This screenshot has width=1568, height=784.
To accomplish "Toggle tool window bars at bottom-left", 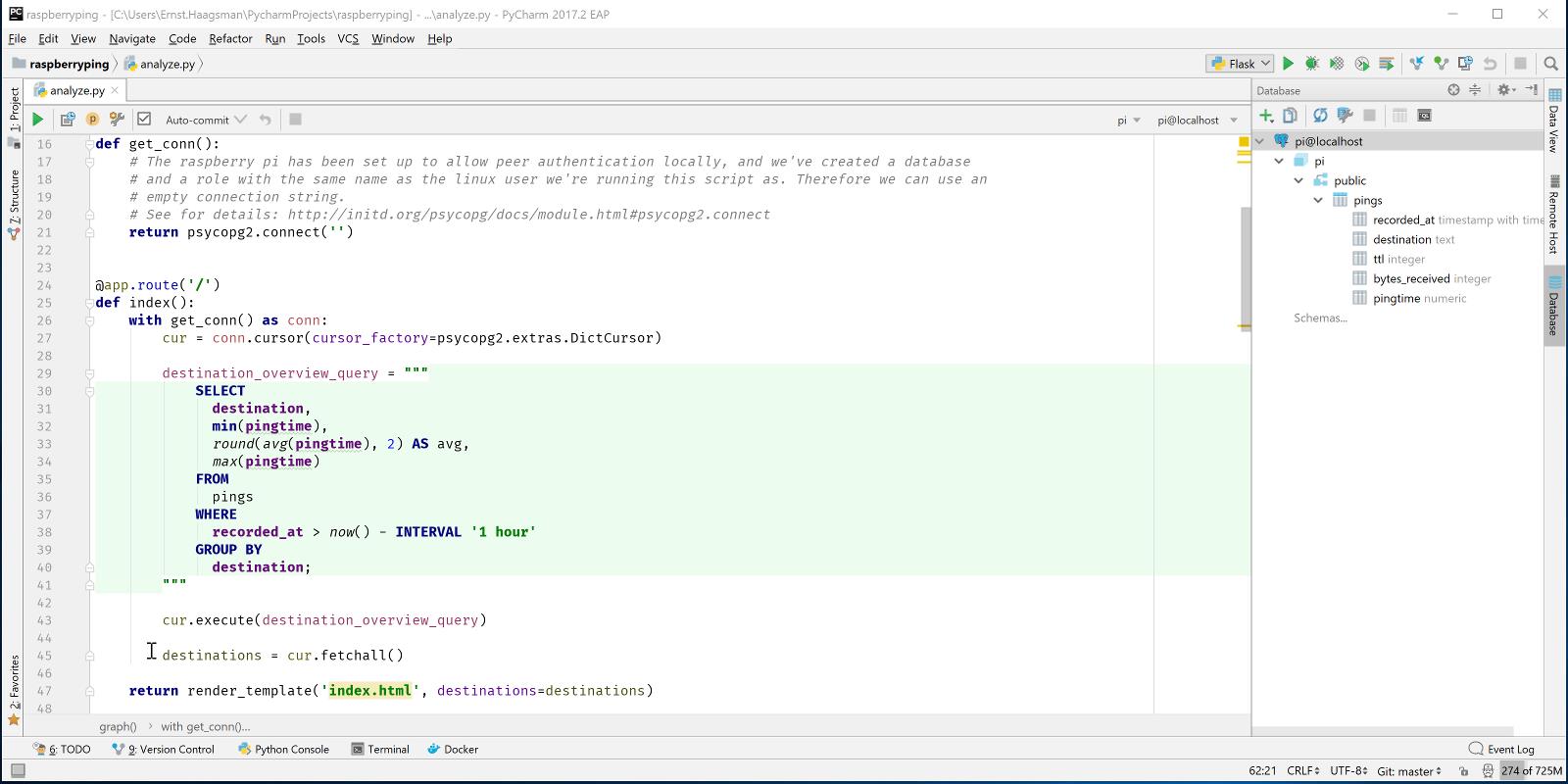I will point(18,770).
